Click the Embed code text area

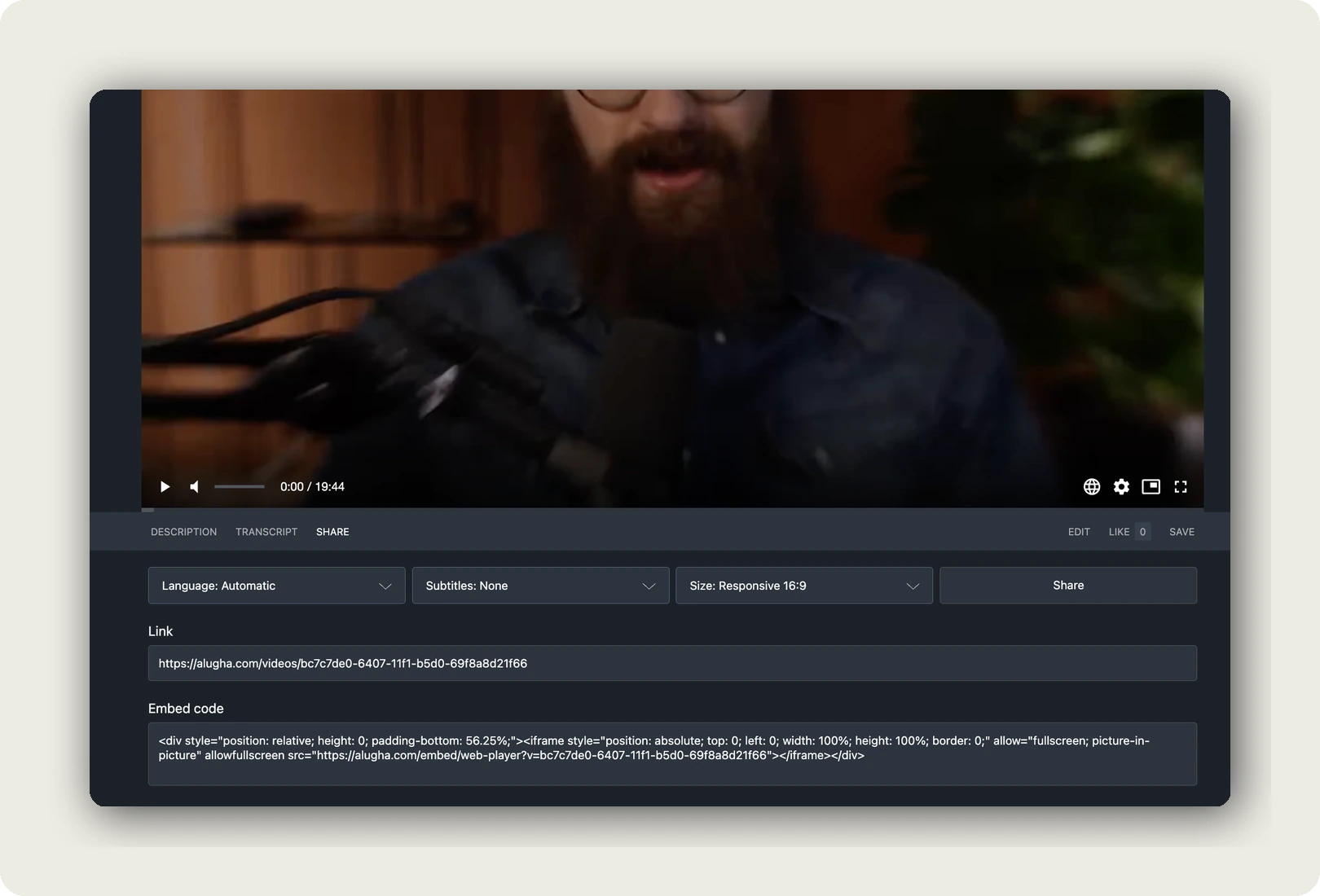pyautogui.click(x=672, y=754)
